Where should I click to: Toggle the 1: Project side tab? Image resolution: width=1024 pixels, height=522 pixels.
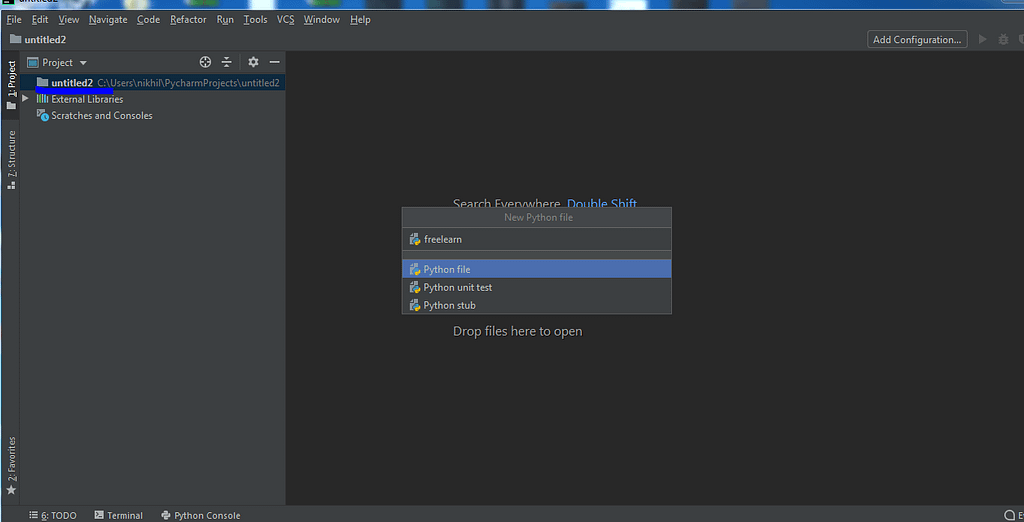tap(10, 86)
